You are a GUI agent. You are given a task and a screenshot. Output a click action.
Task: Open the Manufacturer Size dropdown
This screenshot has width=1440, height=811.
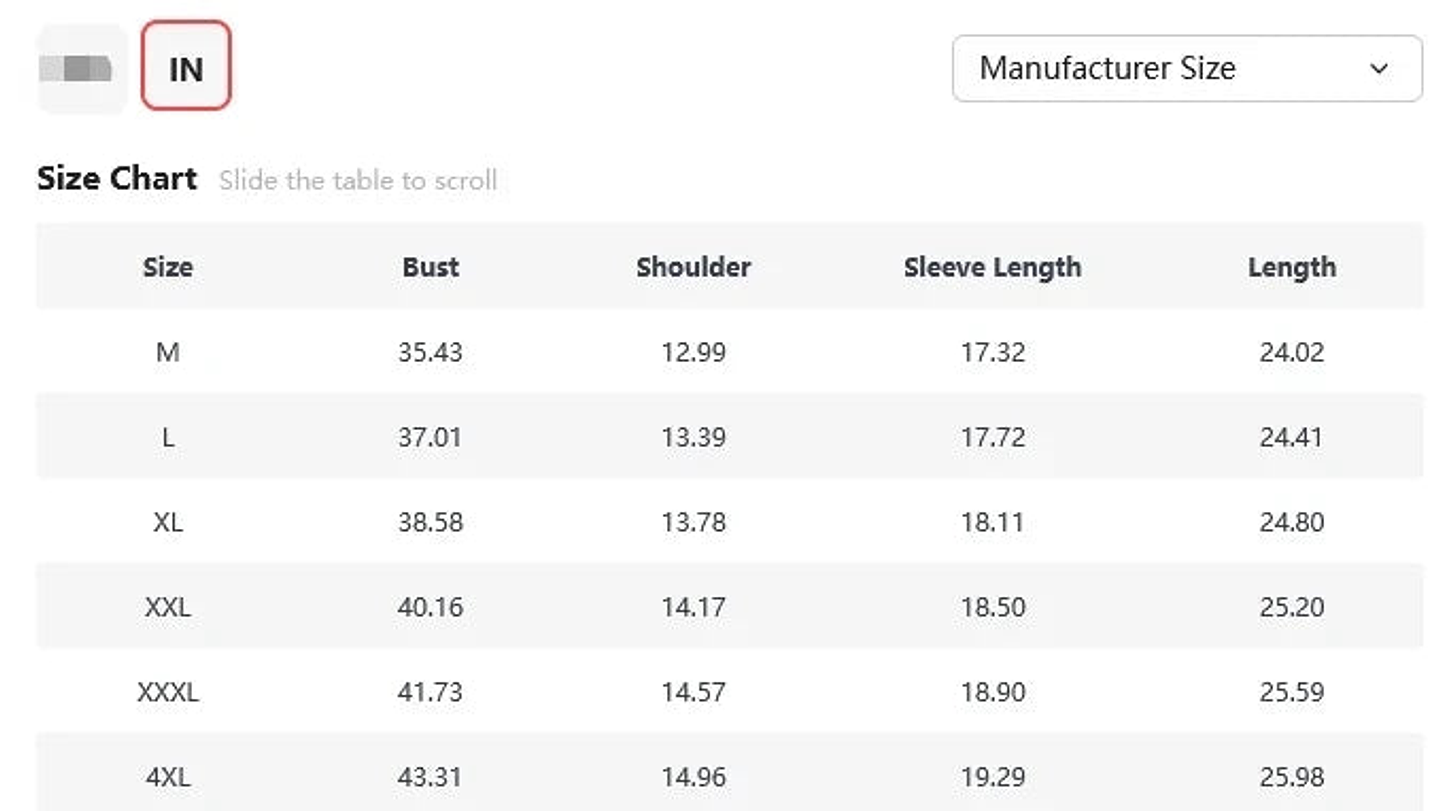pos(1186,69)
